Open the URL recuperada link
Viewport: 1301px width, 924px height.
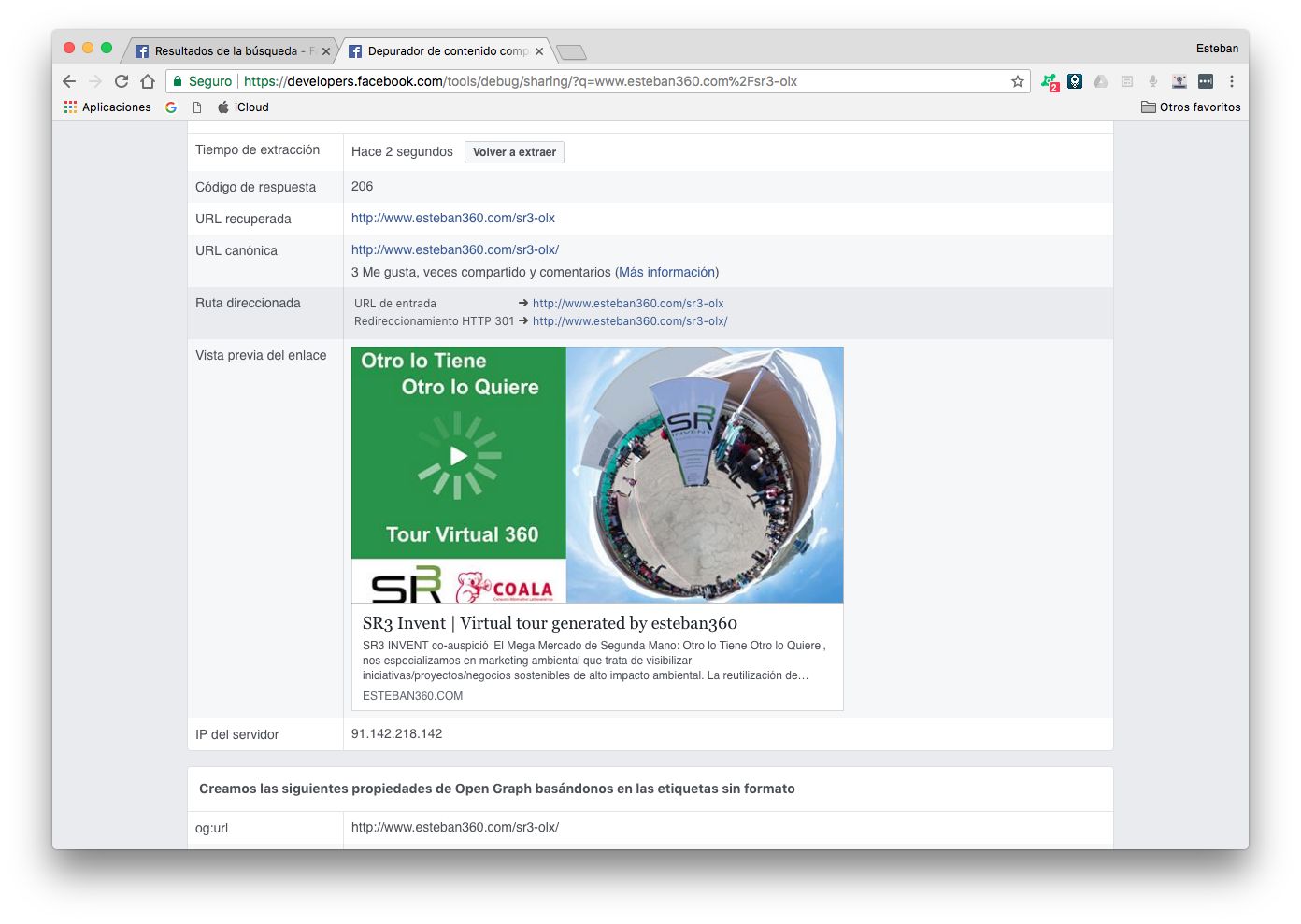(453, 218)
